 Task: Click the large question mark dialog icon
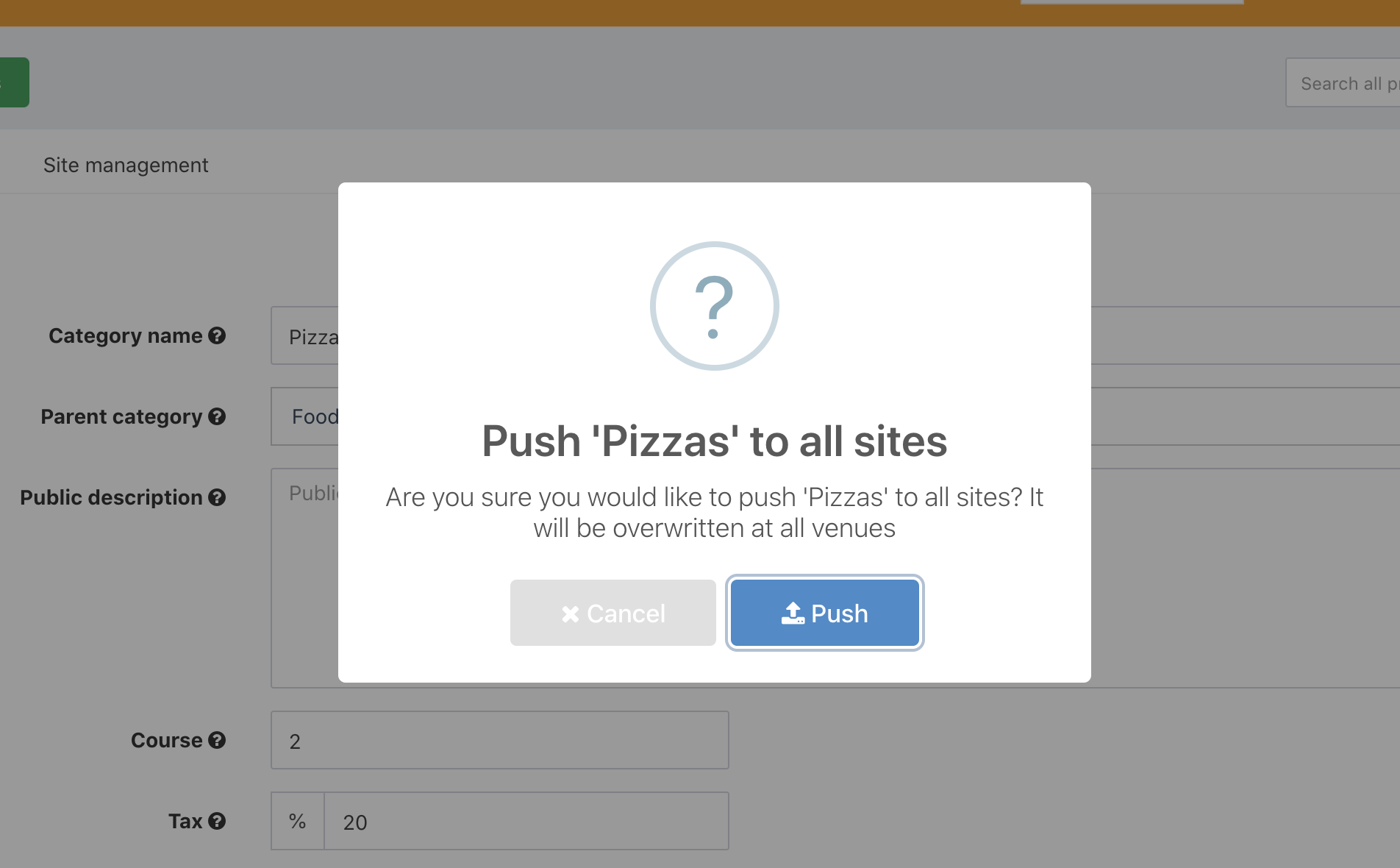(714, 306)
